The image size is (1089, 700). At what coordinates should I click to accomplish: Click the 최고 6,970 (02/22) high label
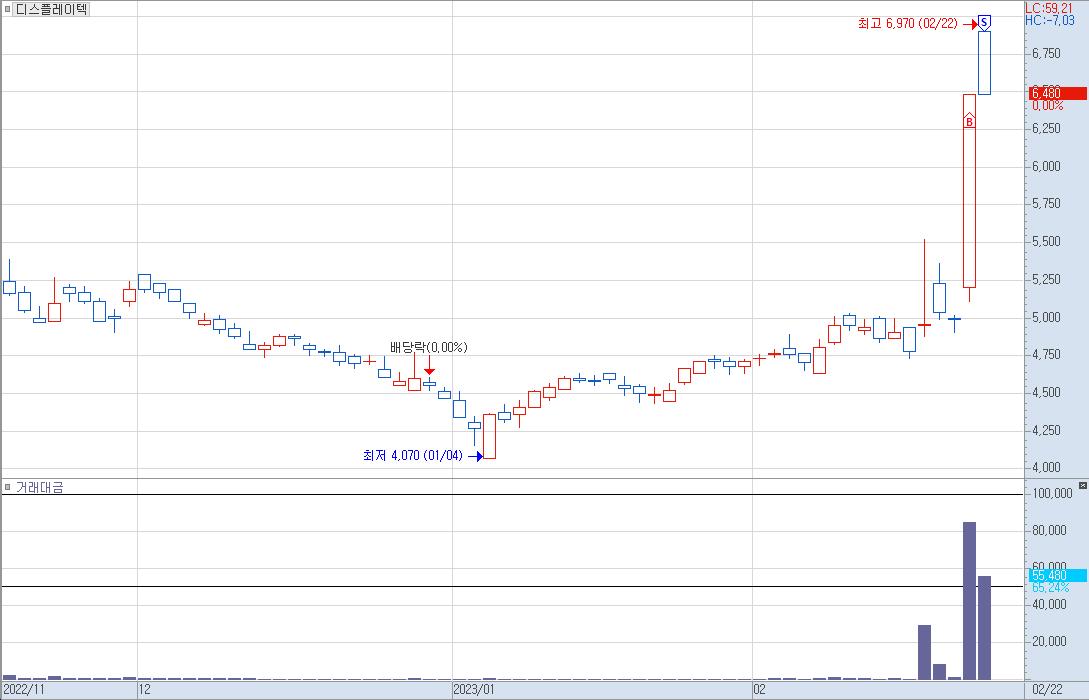point(907,24)
